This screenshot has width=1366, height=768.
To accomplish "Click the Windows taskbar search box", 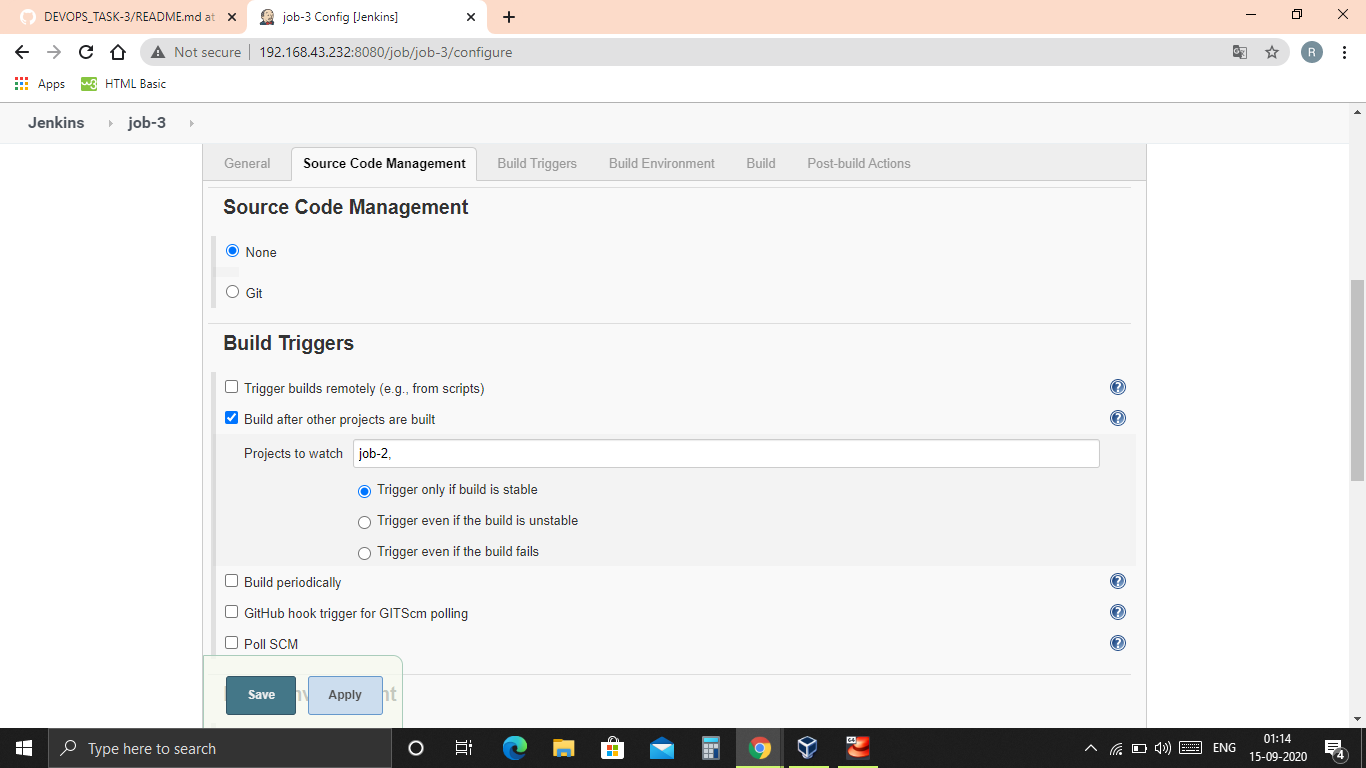I will click(x=220, y=748).
